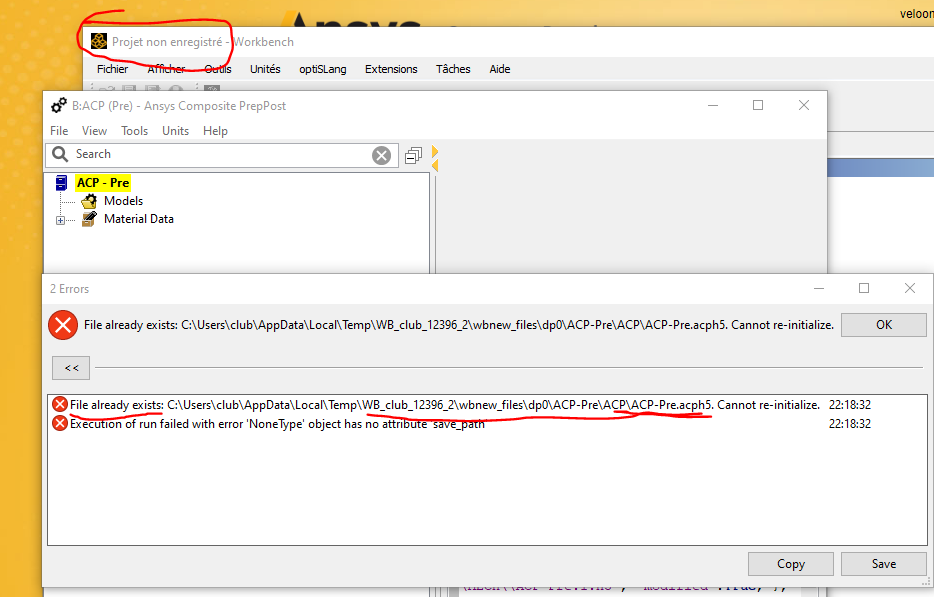The width and height of the screenshot is (934, 597).
Task: Select the ACP - Pre tree item
Action: click(103, 183)
